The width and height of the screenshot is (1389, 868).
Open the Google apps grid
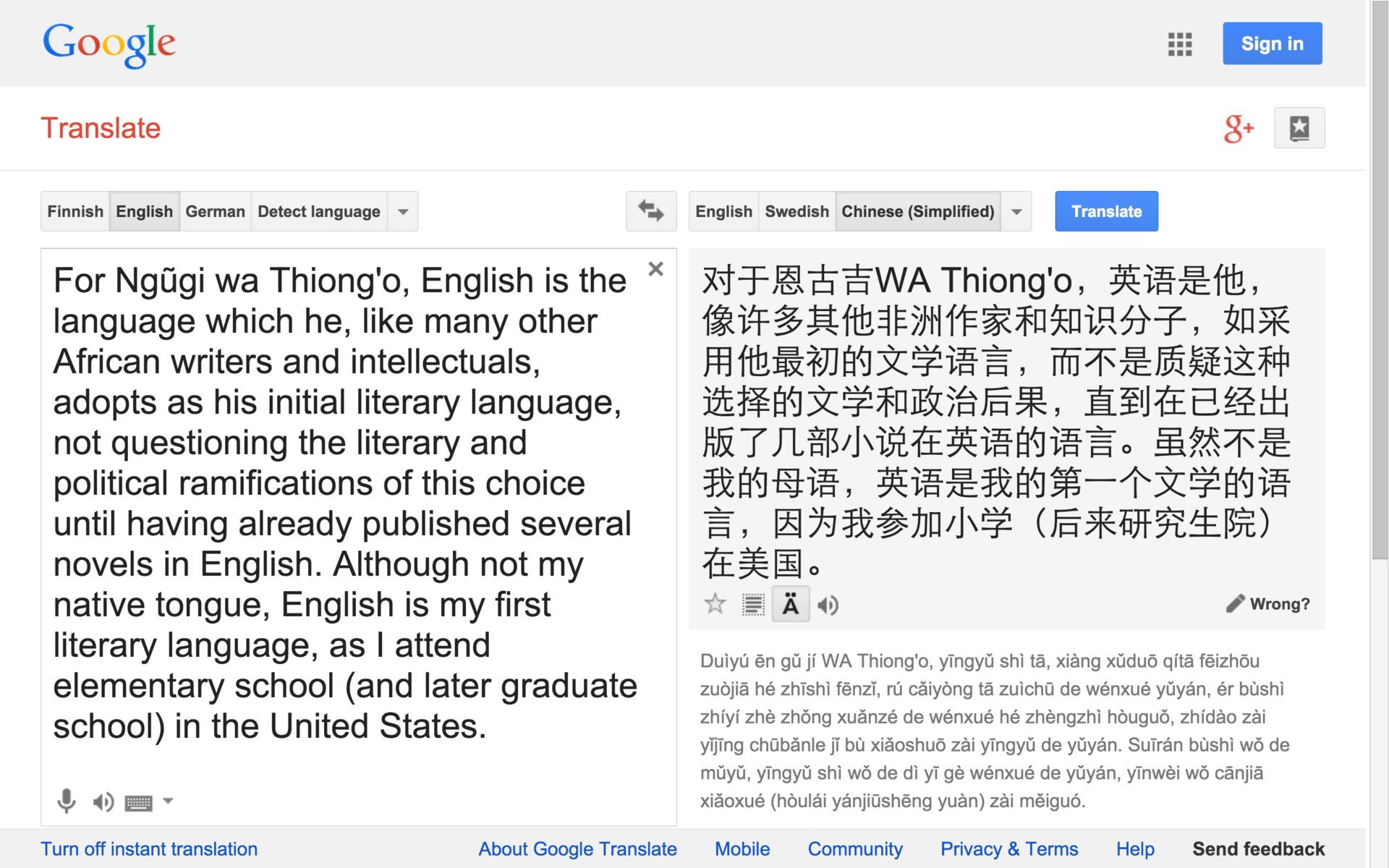tap(1180, 44)
